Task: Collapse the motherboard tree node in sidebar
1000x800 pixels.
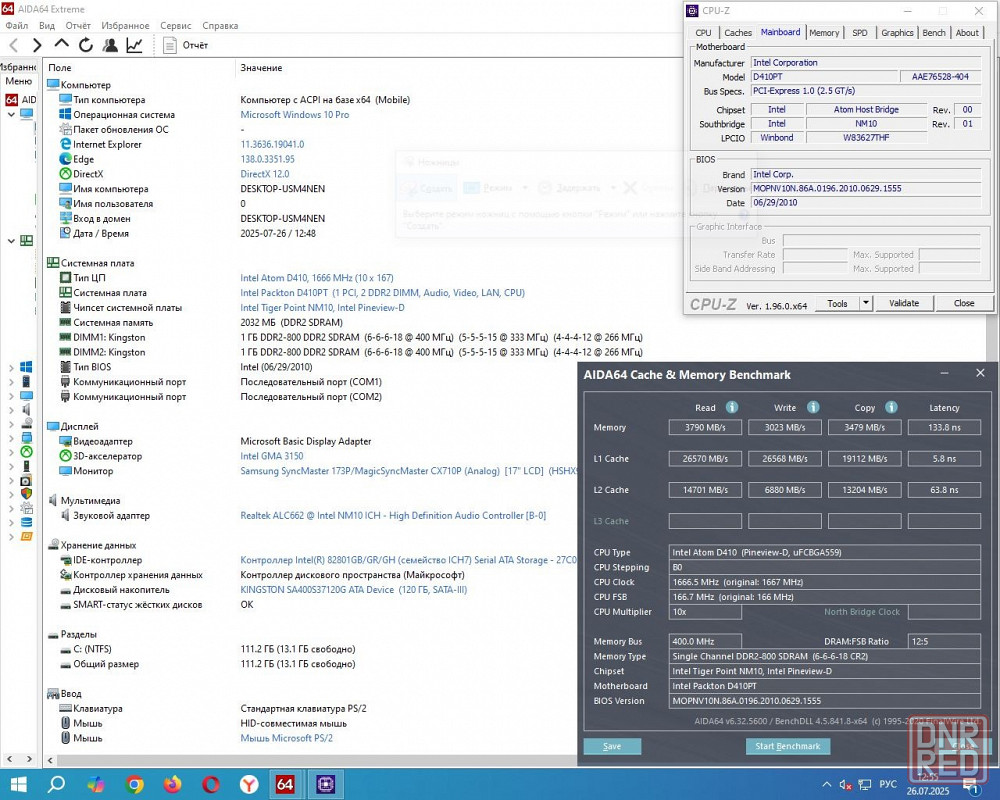Action: (x=11, y=241)
